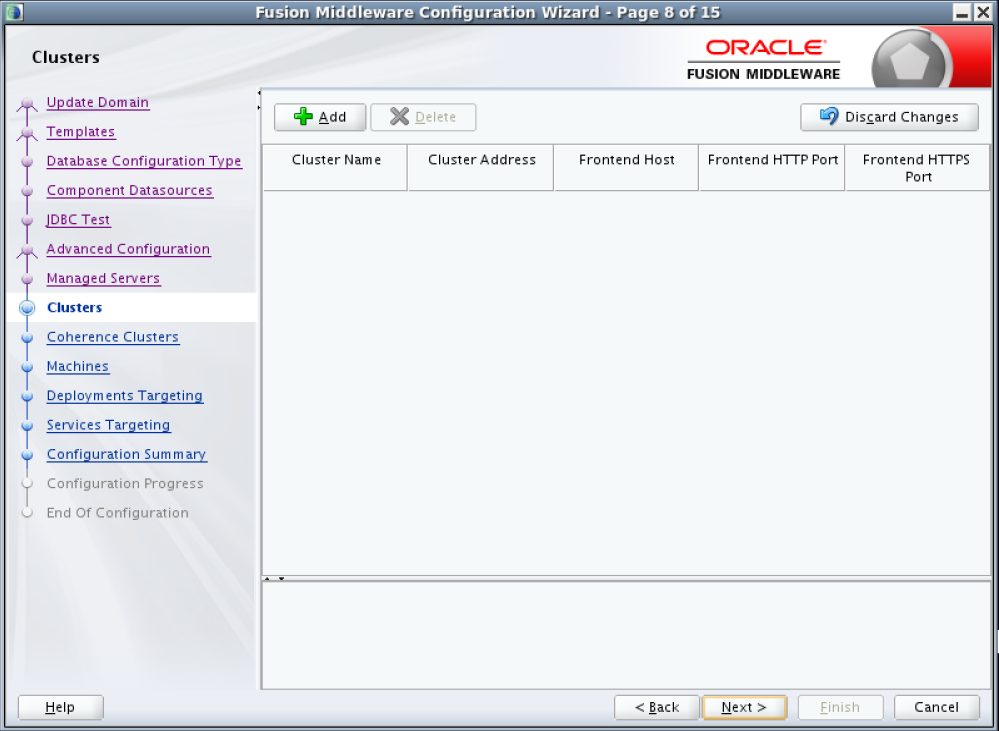999x731 pixels.
Task: Click the Coherence Clusters step bullet
Action: point(27,337)
